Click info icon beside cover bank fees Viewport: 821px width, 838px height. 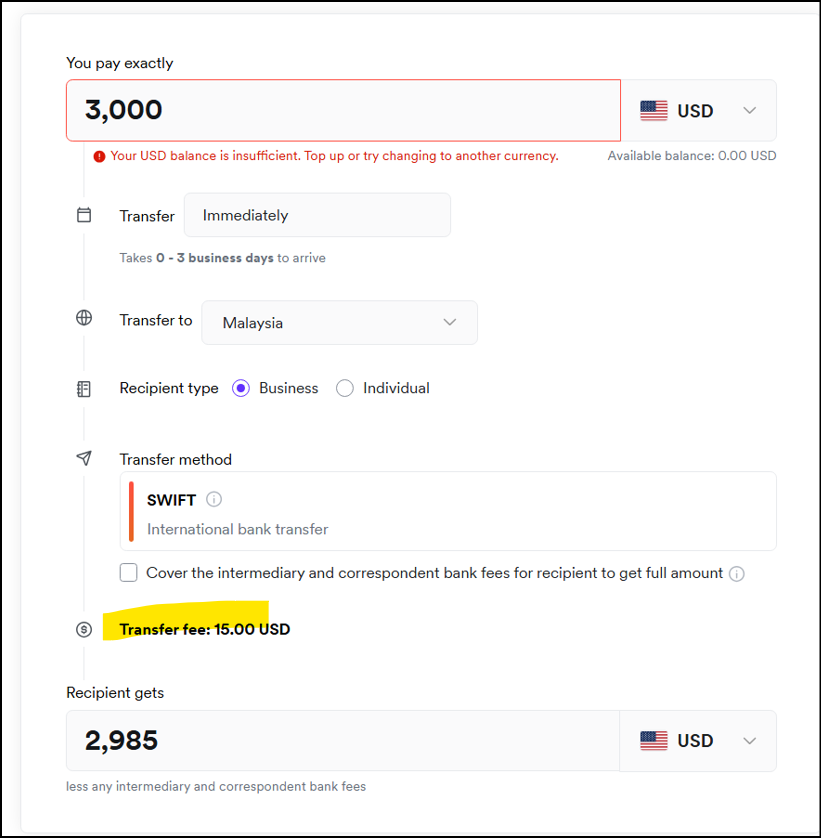[737, 574]
